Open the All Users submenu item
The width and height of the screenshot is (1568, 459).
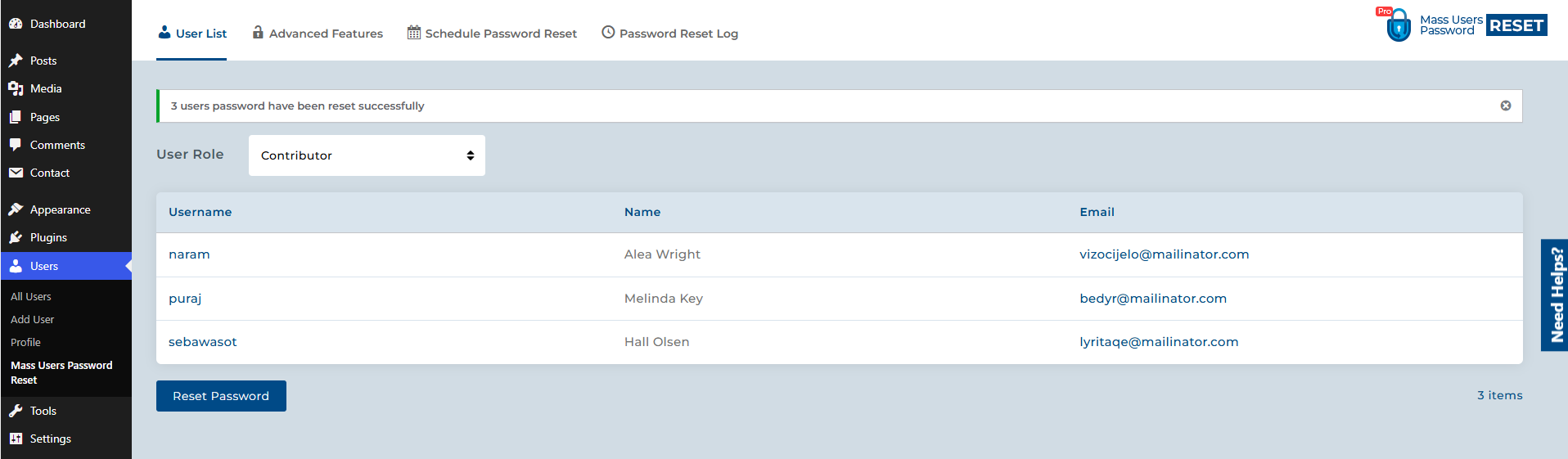click(31, 296)
